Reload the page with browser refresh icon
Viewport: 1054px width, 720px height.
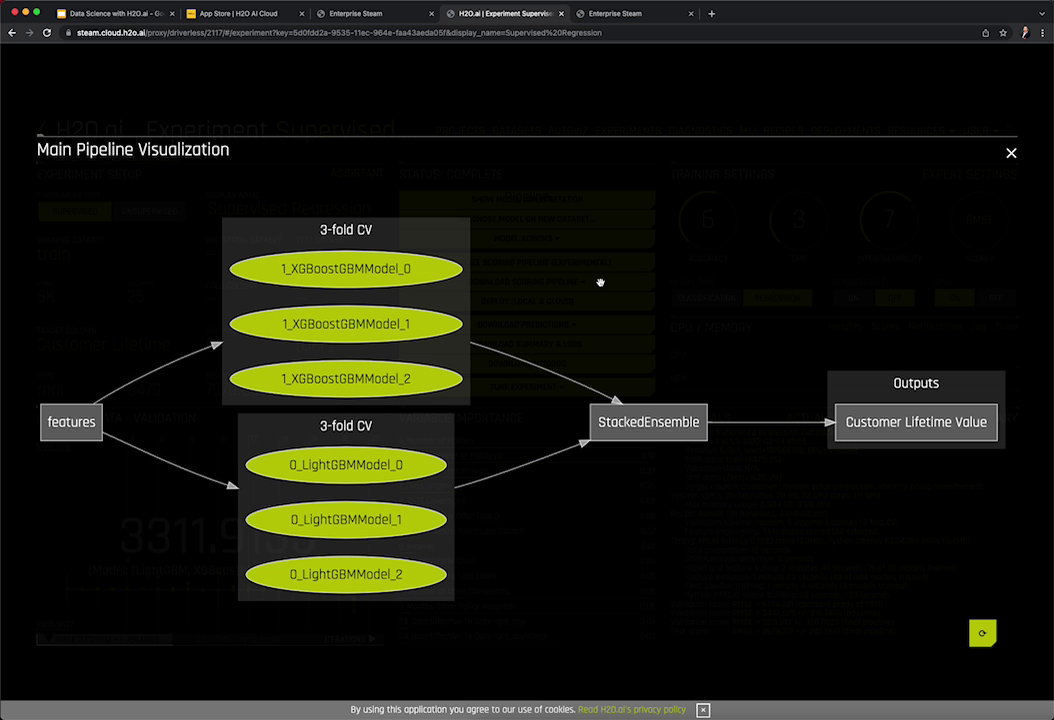pos(47,33)
